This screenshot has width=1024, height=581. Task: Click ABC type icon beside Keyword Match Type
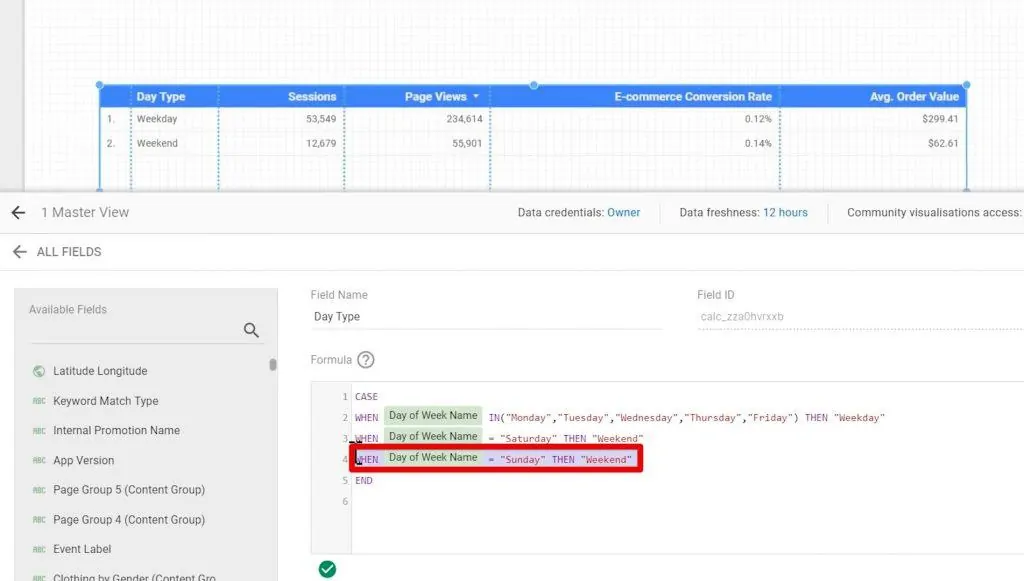(39, 401)
